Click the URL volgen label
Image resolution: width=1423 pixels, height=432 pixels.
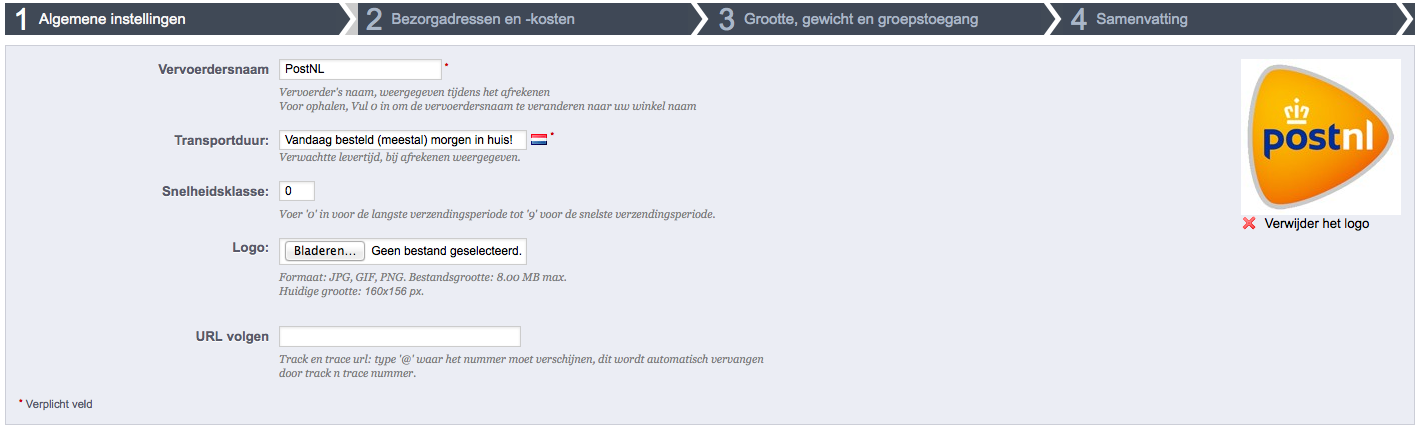coord(233,337)
